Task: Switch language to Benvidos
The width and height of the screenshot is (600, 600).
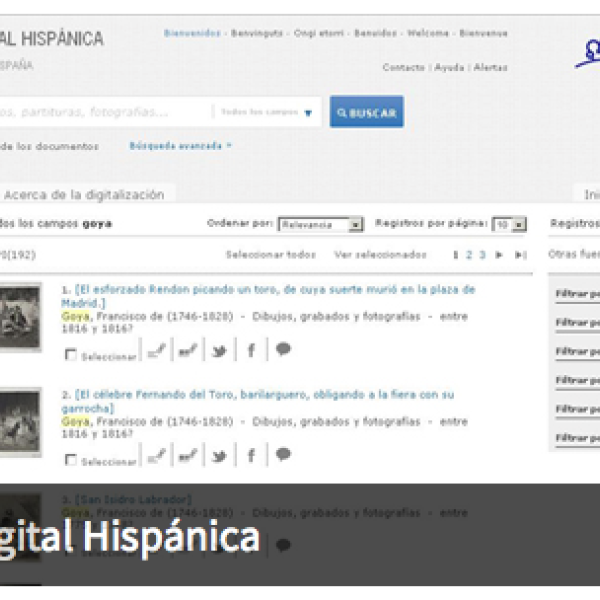Action: (375, 33)
